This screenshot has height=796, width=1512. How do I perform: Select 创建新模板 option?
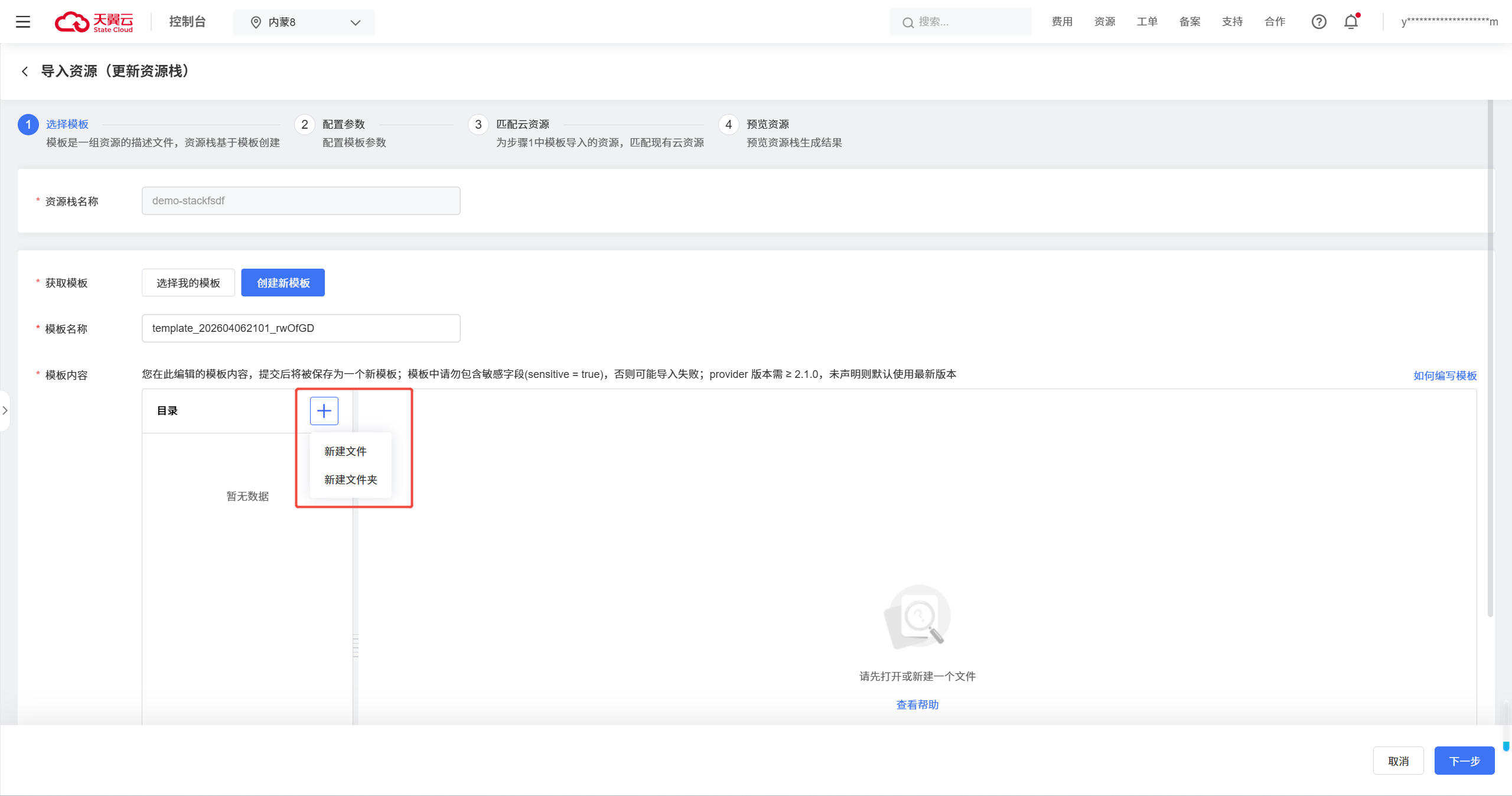pyautogui.click(x=283, y=283)
